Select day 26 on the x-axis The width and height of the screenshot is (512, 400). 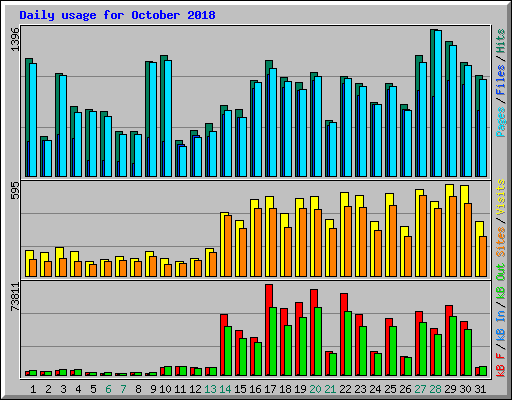(405, 389)
